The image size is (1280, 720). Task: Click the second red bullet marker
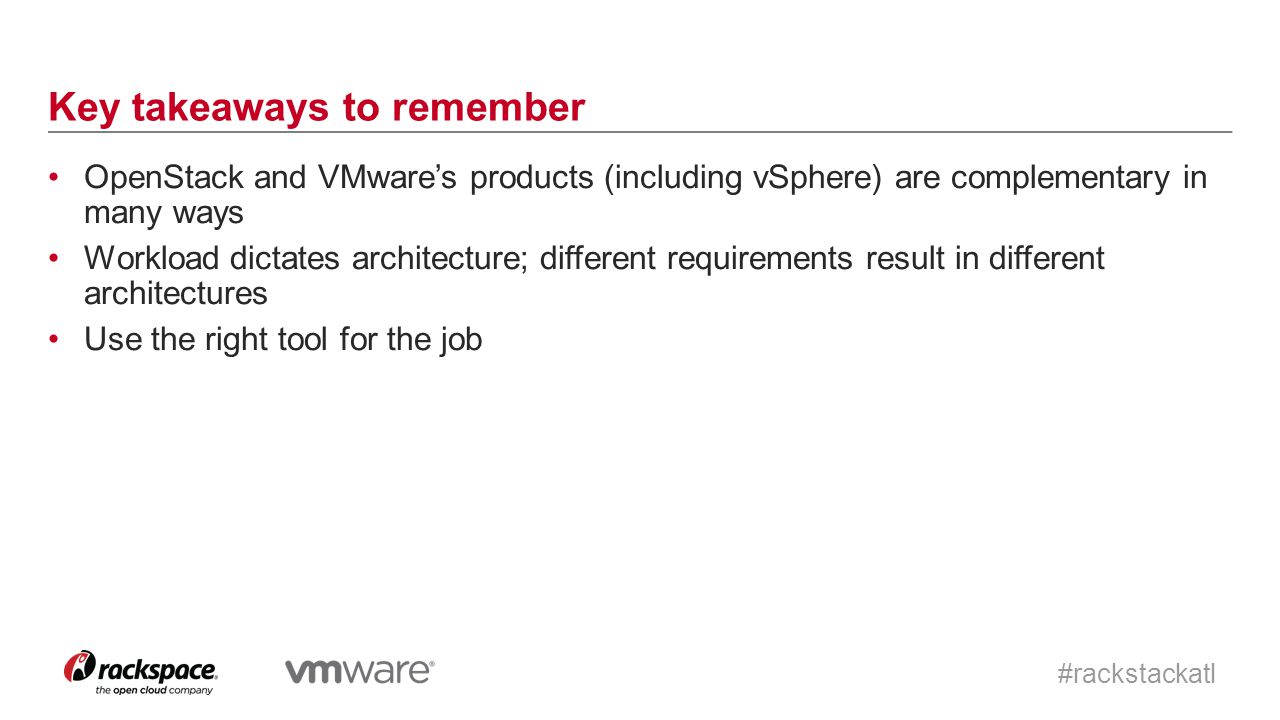click(x=54, y=259)
